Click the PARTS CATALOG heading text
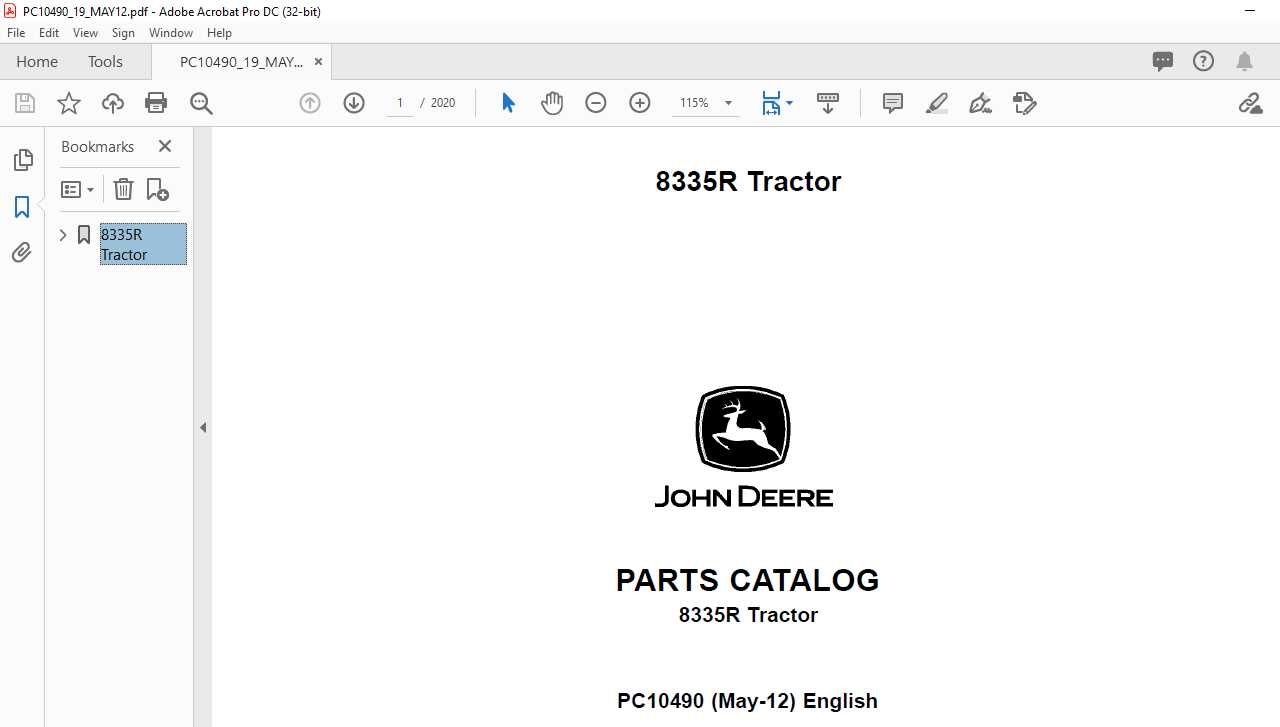 click(x=747, y=580)
